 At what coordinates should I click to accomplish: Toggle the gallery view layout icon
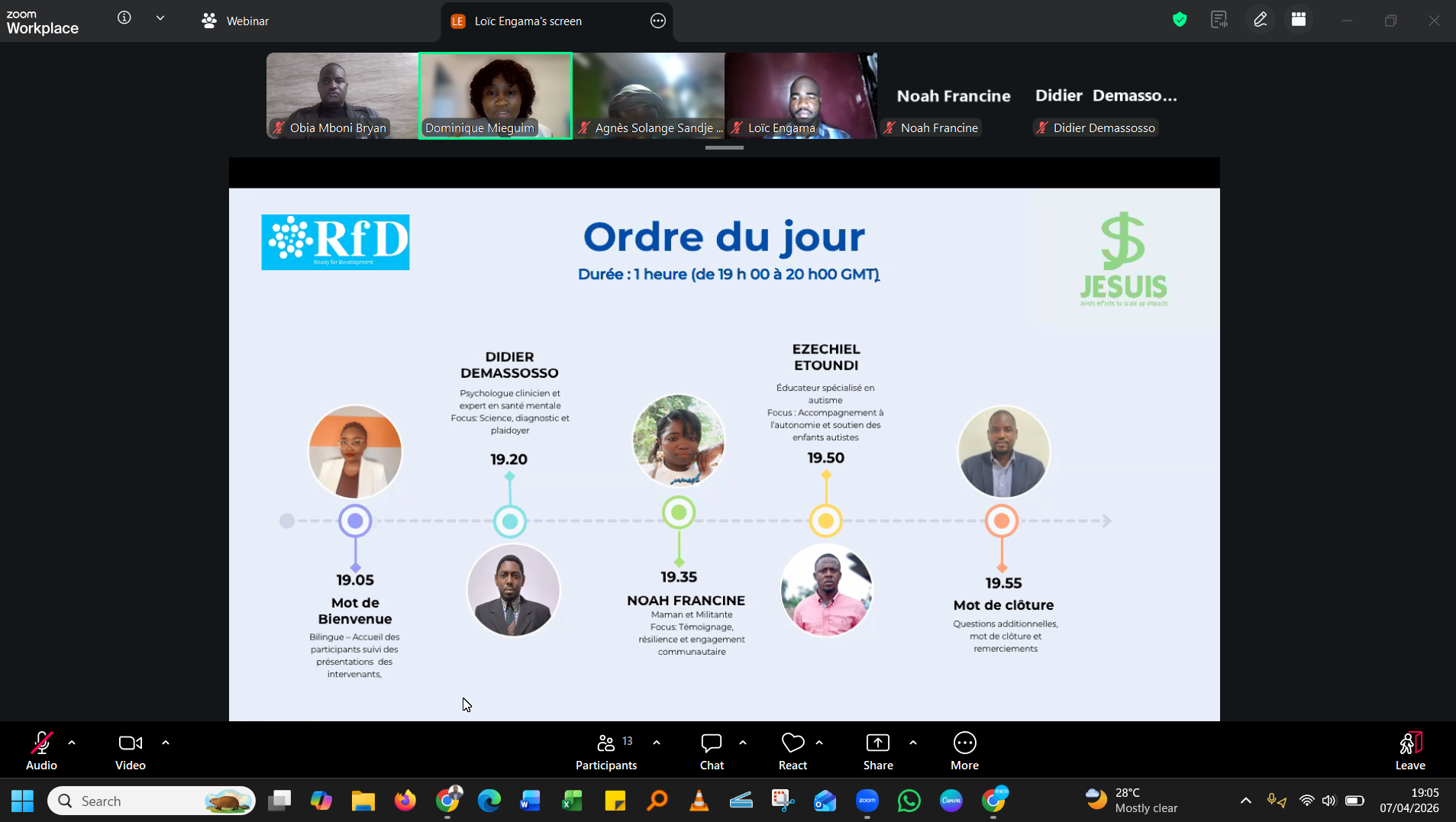click(1299, 20)
